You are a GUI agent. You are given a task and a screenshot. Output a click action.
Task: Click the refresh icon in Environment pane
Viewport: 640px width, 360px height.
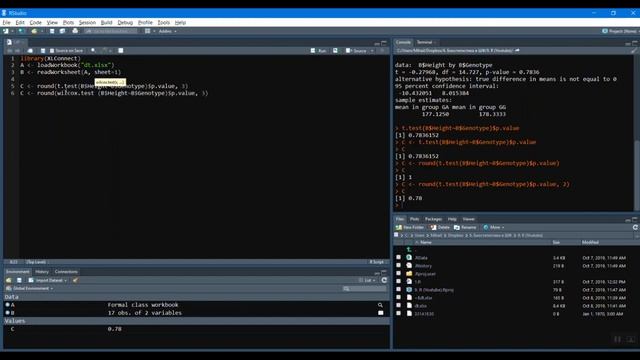tap(384, 280)
